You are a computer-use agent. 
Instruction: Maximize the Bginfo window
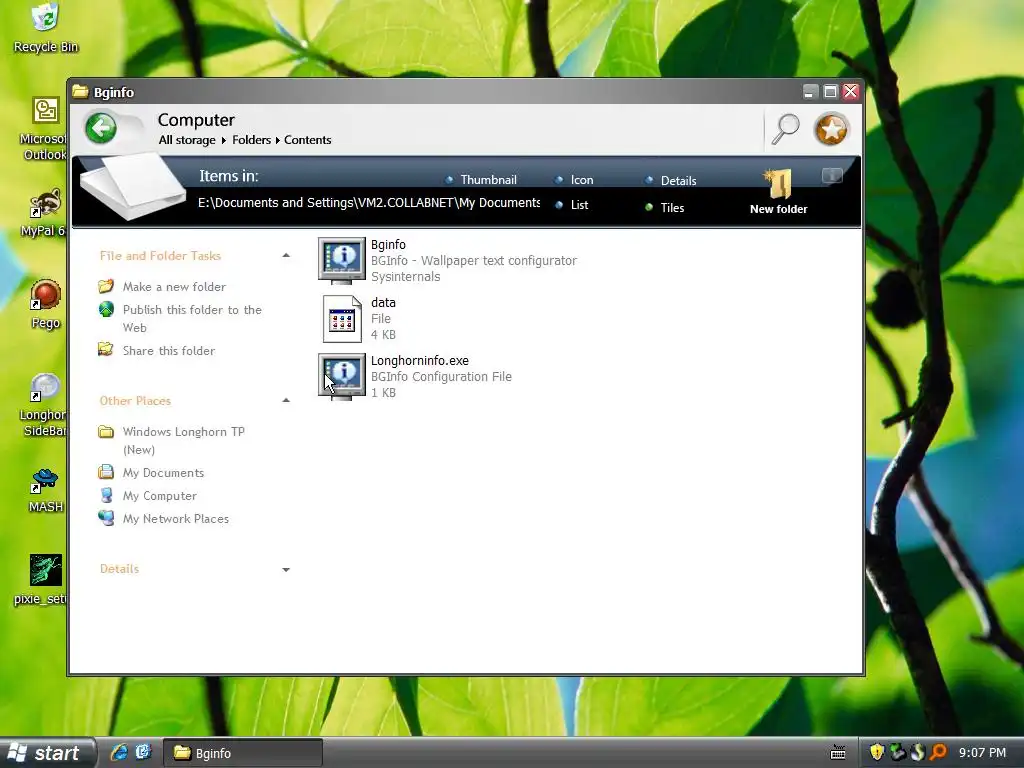click(830, 91)
